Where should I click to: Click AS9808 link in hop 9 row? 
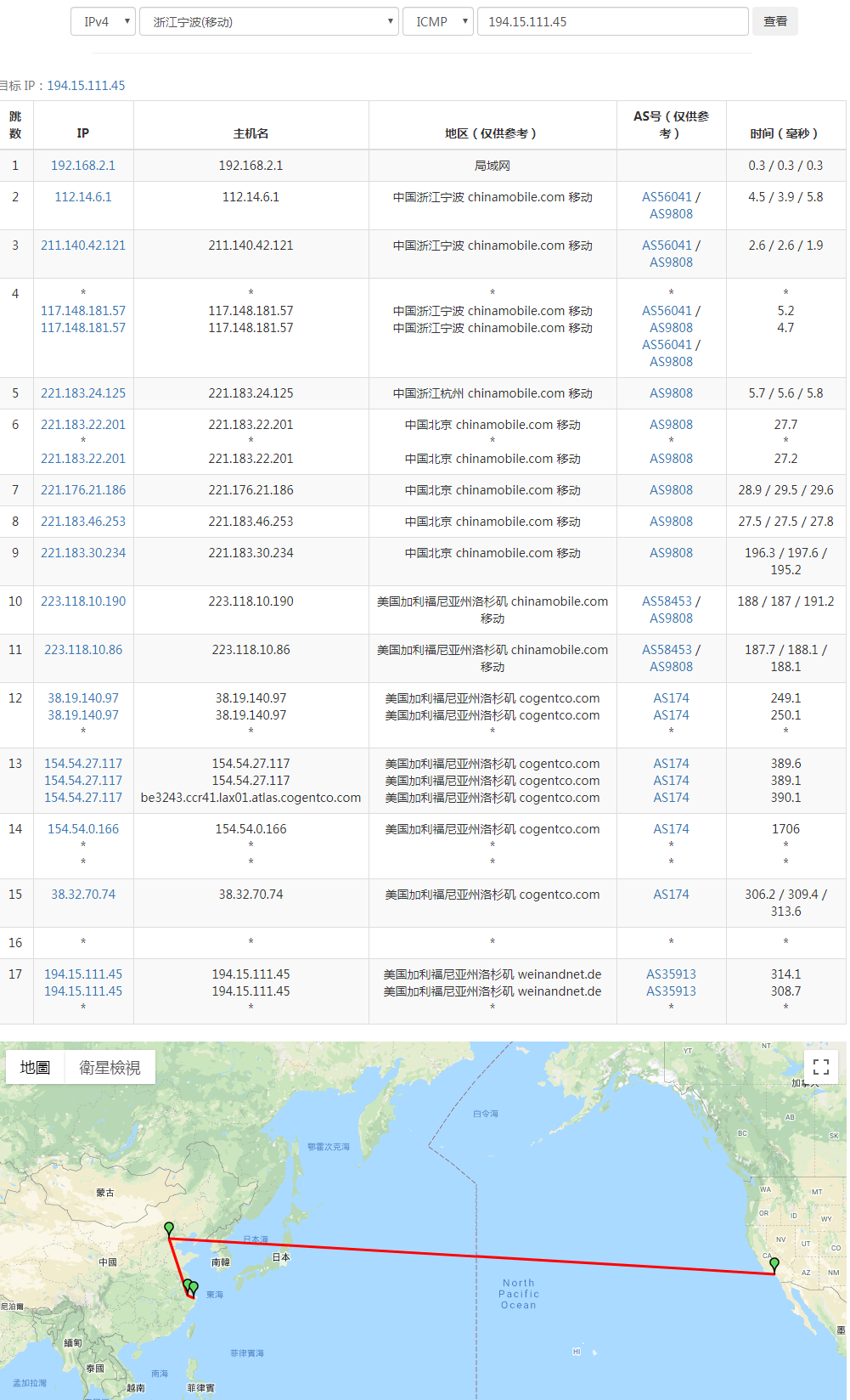click(671, 553)
